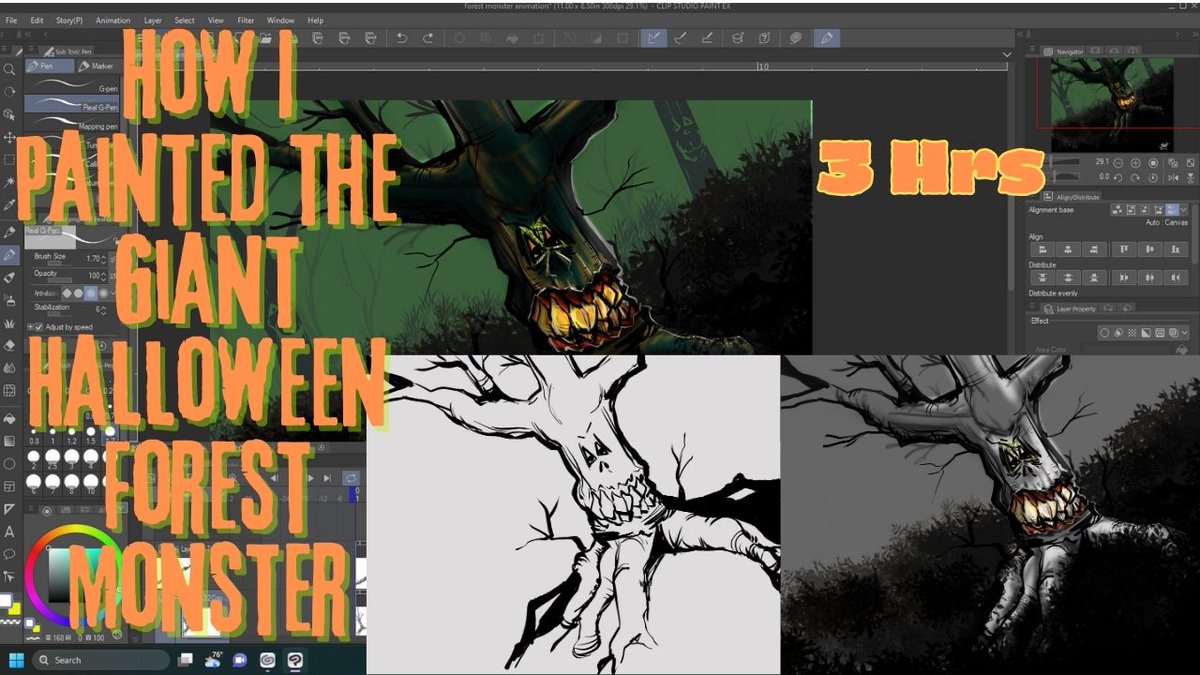Open the File menu
The image size is (1200, 675).
tap(11, 20)
